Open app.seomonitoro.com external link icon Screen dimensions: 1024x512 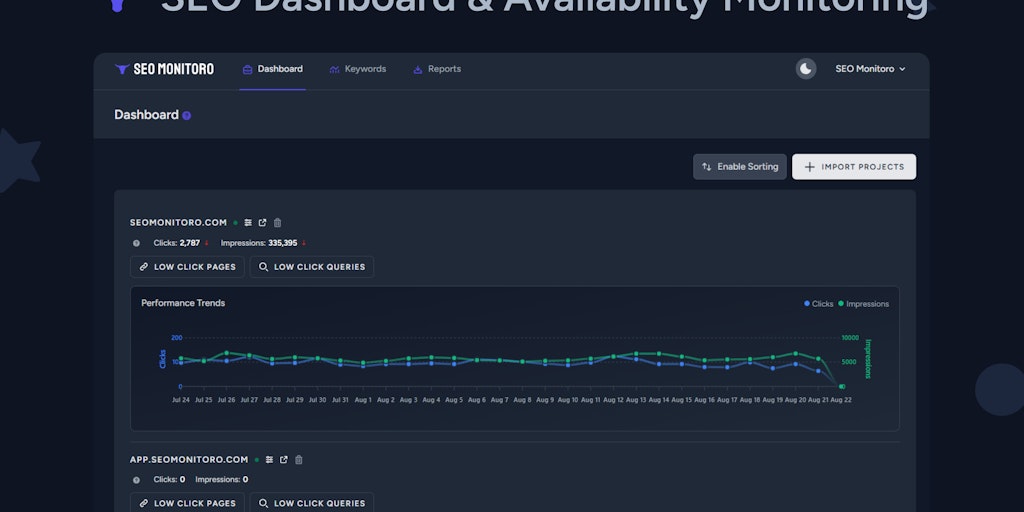pos(284,460)
